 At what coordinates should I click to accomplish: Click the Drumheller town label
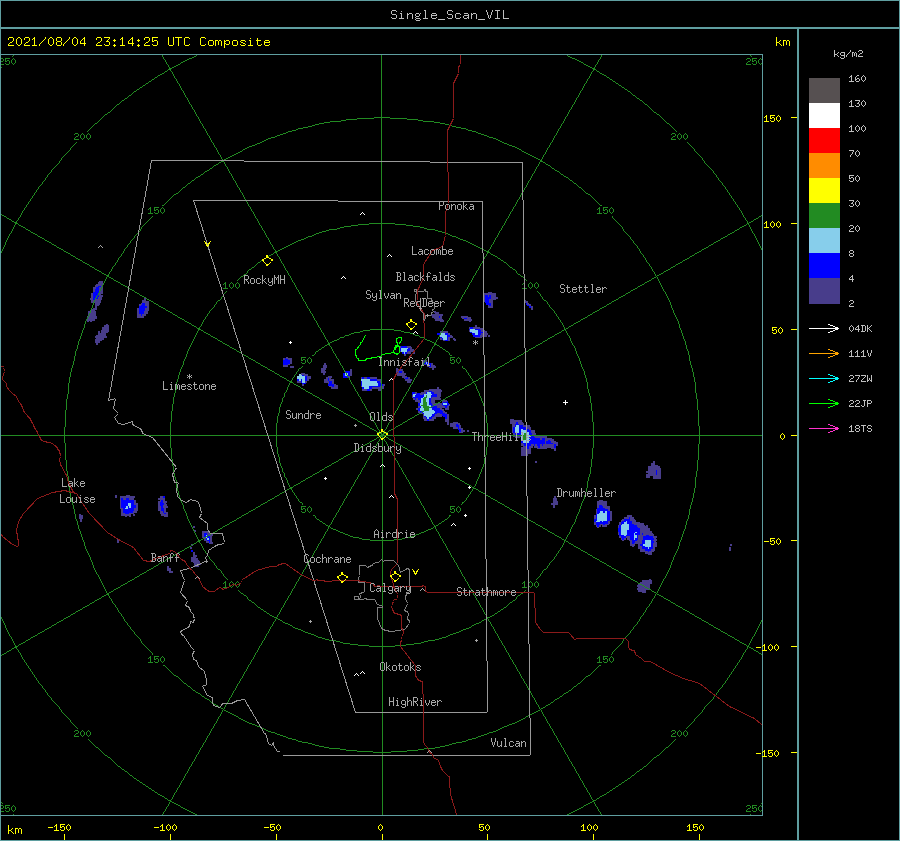[x=586, y=493]
